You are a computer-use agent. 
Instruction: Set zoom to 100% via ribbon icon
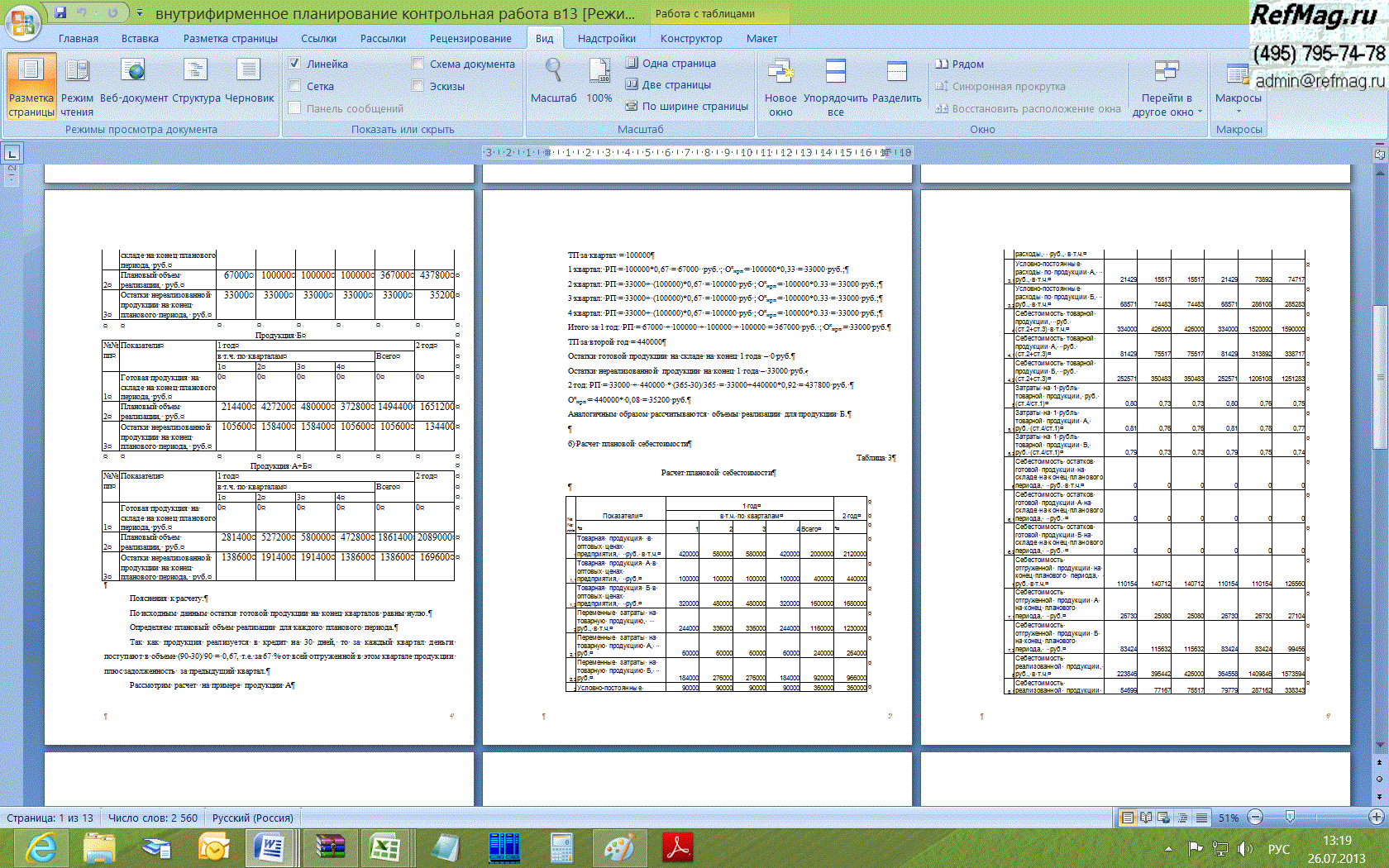coord(599,73)
